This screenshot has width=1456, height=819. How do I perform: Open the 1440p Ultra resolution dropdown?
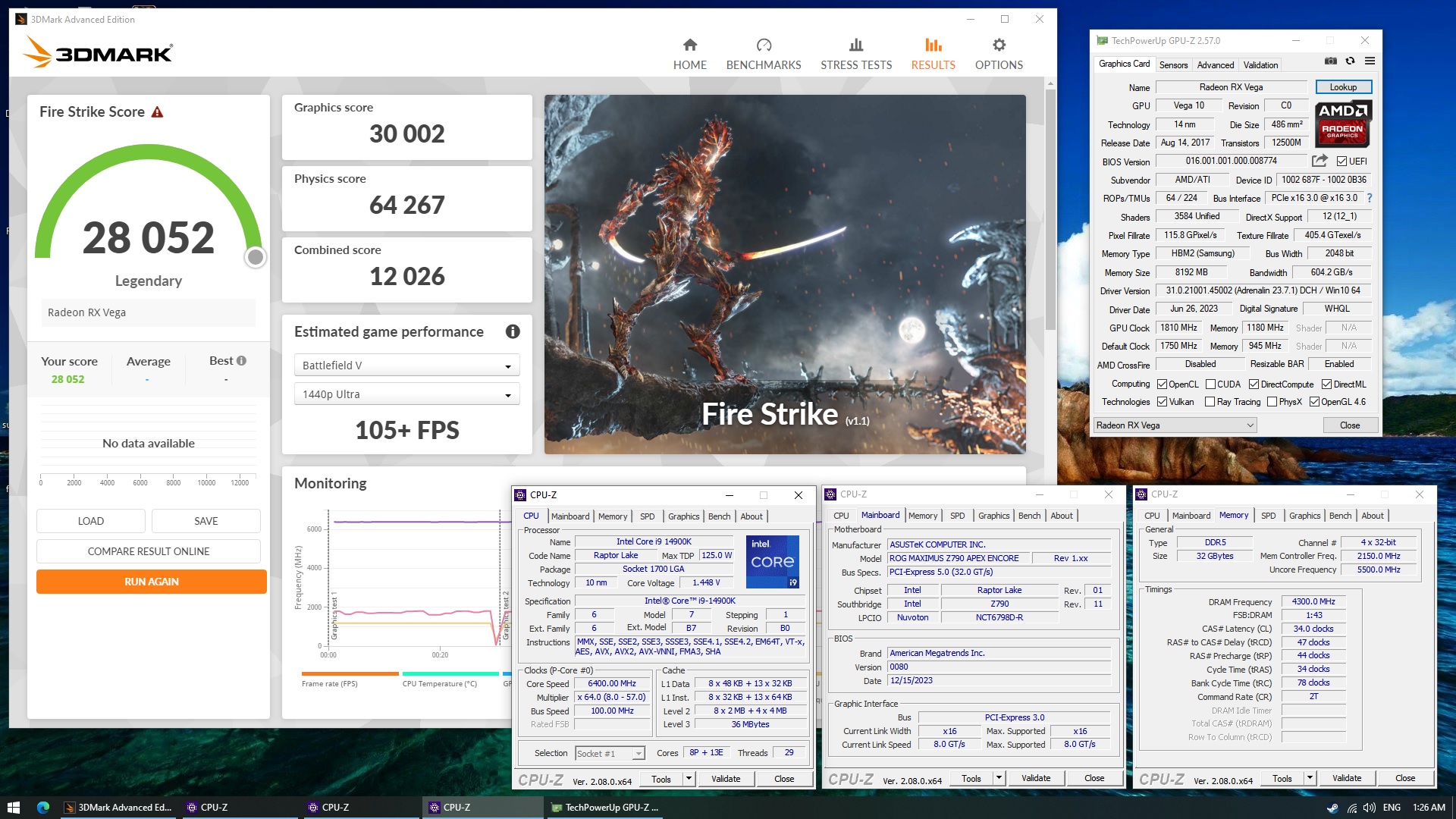[406, 394]
